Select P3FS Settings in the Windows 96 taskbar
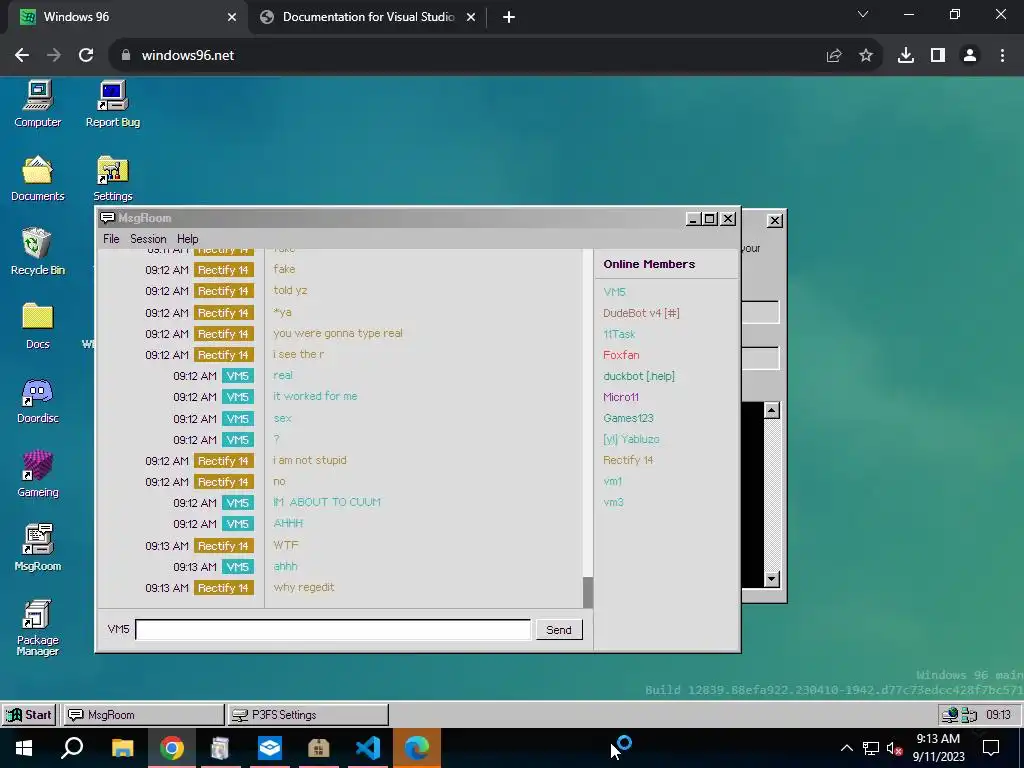Viewport: 1024px width, 768px height. (308, 714)
